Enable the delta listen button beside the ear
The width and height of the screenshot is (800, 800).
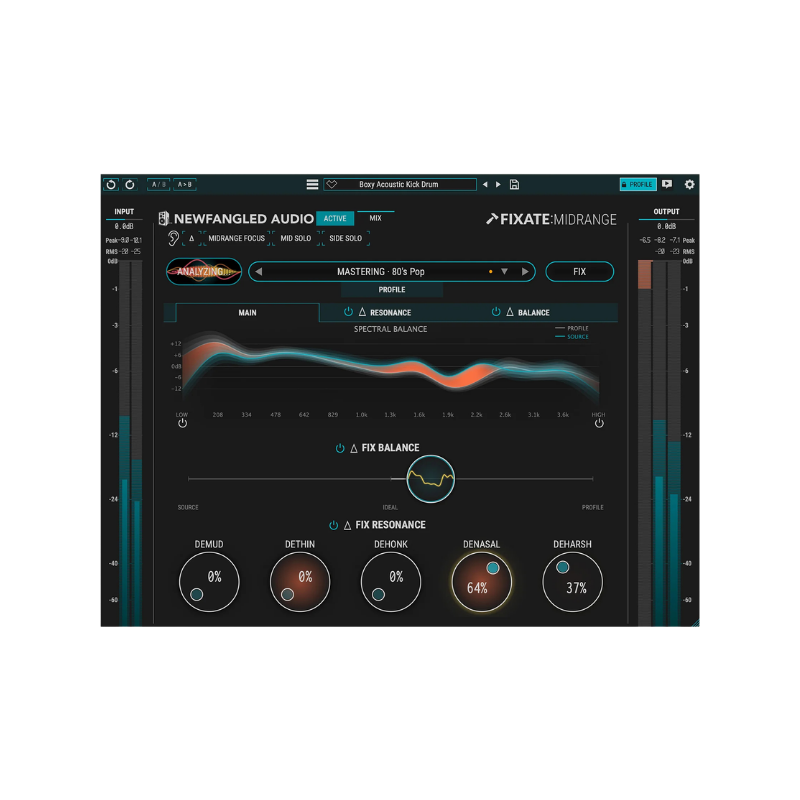click(191, 238)
